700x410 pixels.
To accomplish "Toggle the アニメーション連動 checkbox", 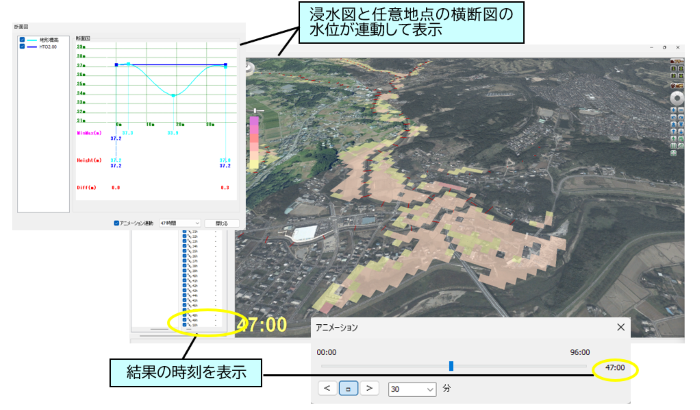I will 117,223.
